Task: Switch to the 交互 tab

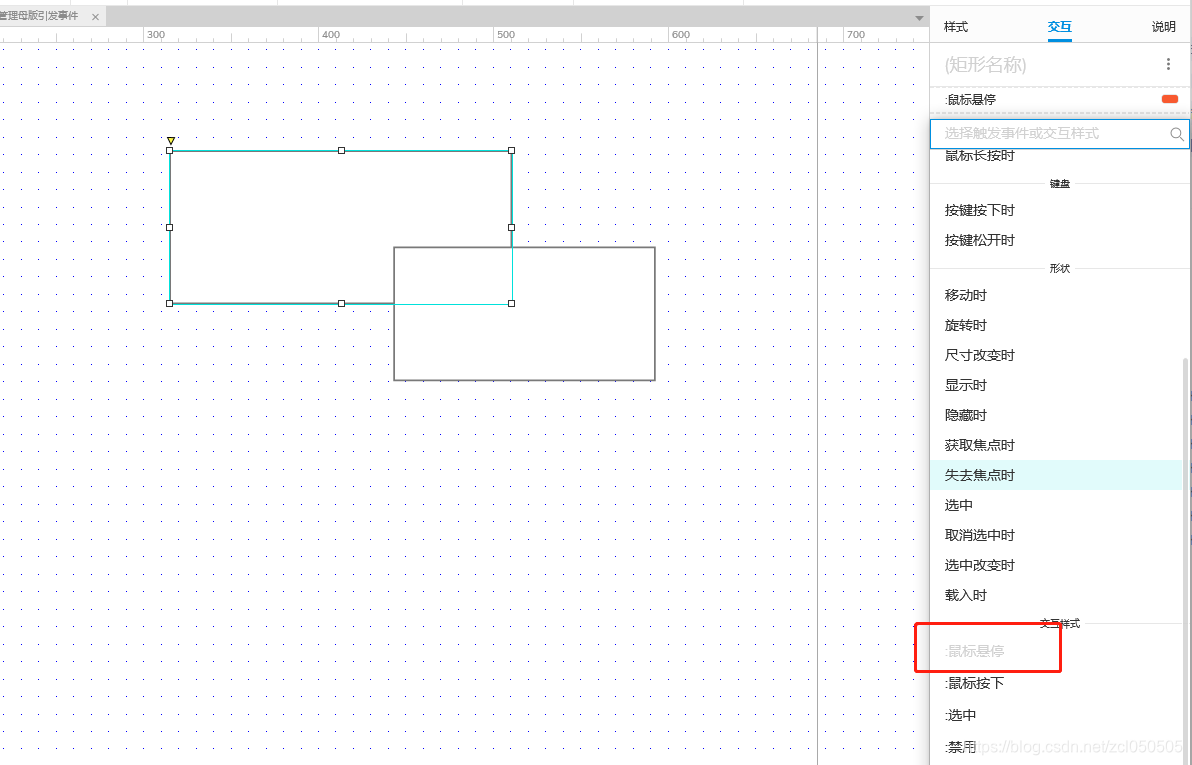Action: [1059, 27]
